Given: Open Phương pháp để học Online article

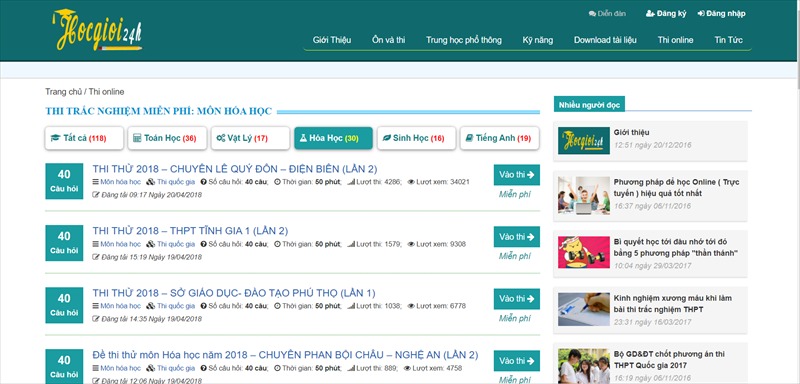Looking at the screenshot, I should pos(676,188).
